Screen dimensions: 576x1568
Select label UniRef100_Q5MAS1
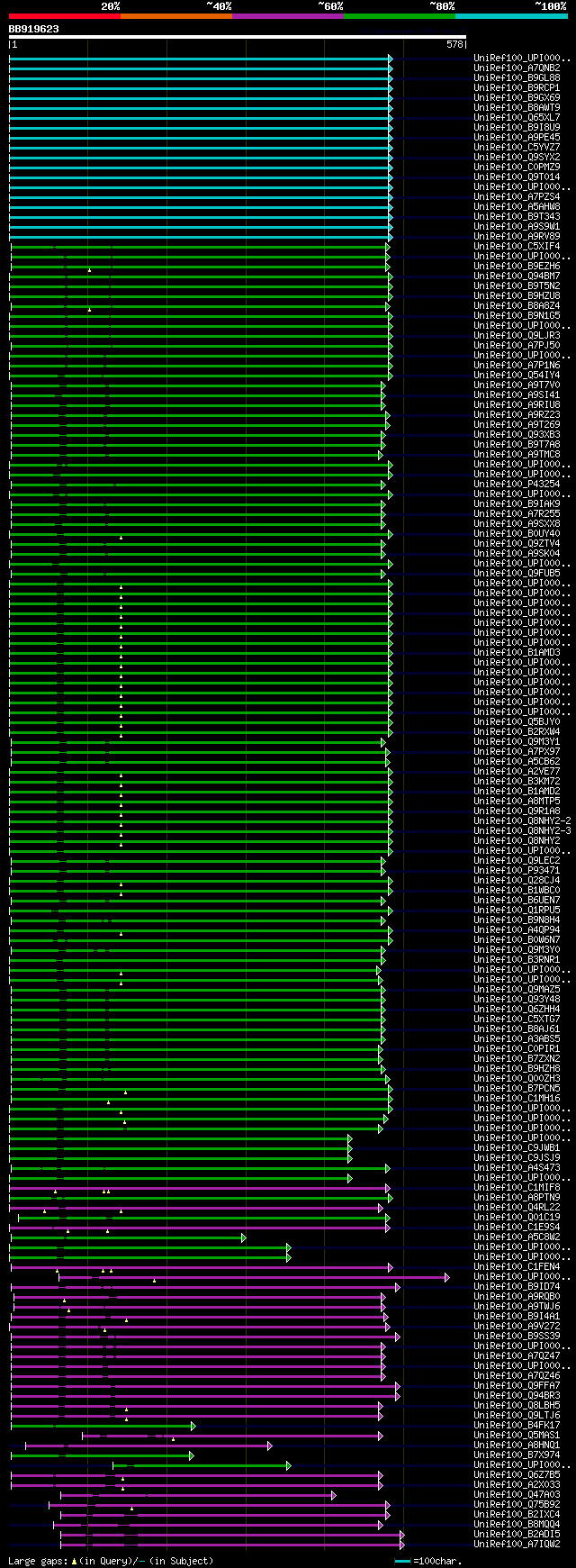pyautogui.click(x=517, y=1435)
